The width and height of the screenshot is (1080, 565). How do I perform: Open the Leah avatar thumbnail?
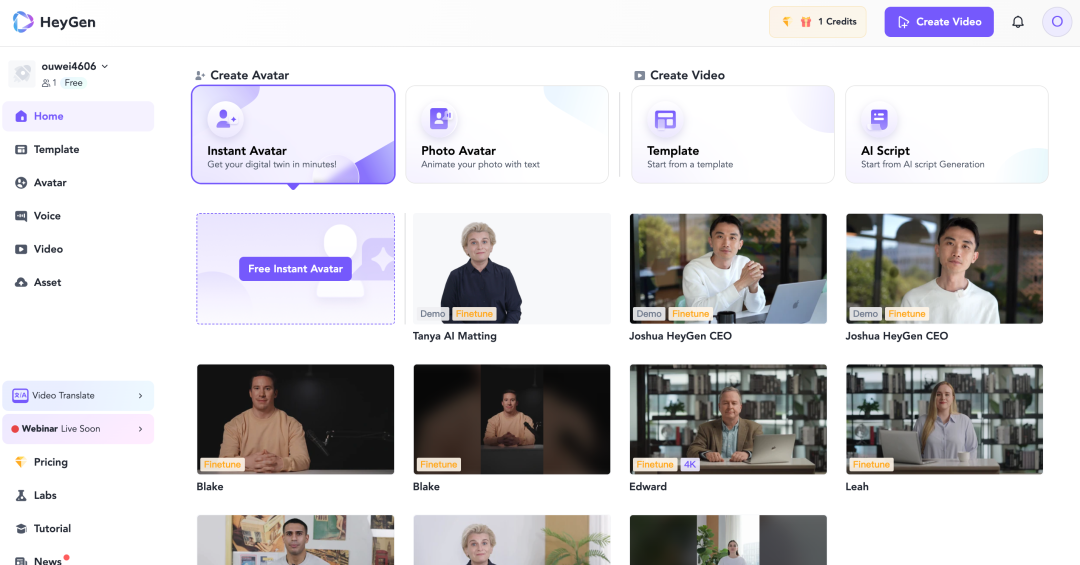click(x=944, y=419)
